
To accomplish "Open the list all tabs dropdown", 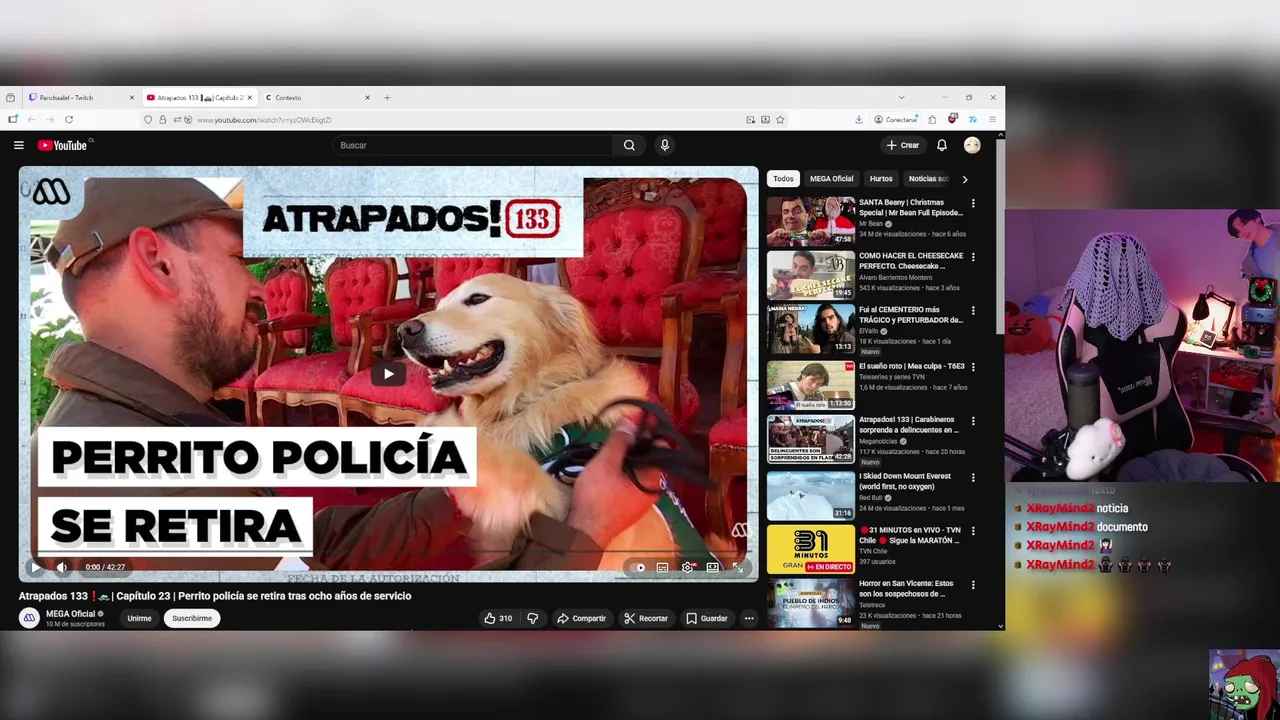I will (901, 98).
